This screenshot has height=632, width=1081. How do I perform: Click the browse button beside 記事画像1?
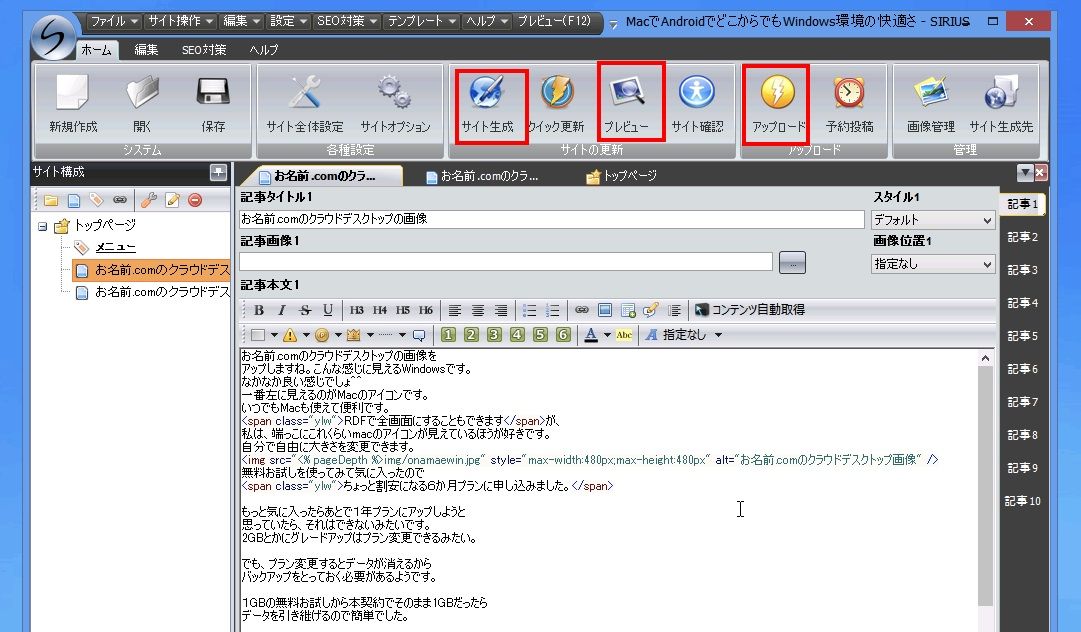click(x=792, y=263)
